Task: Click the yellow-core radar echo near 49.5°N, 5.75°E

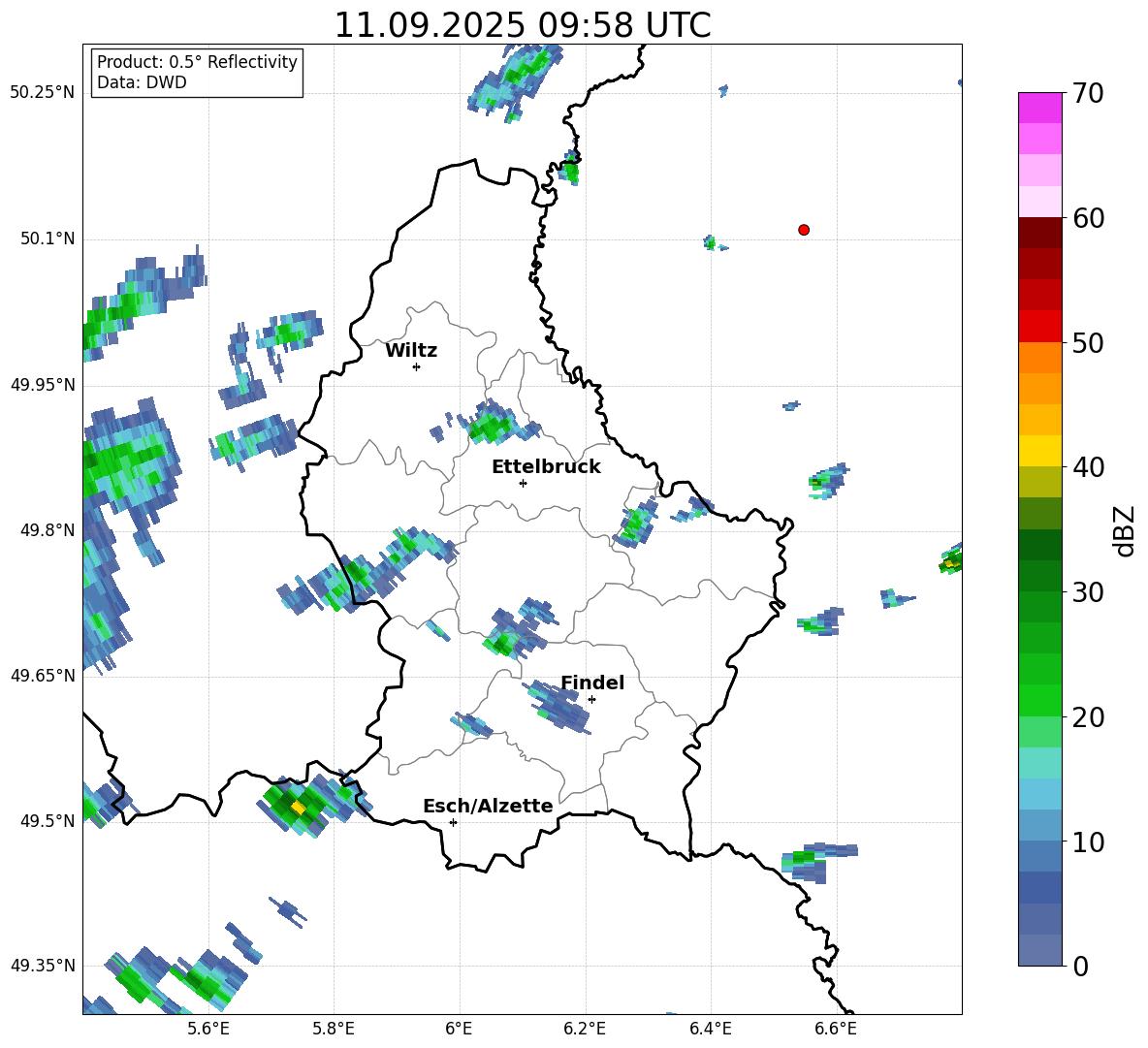Action: pos(298,808)
